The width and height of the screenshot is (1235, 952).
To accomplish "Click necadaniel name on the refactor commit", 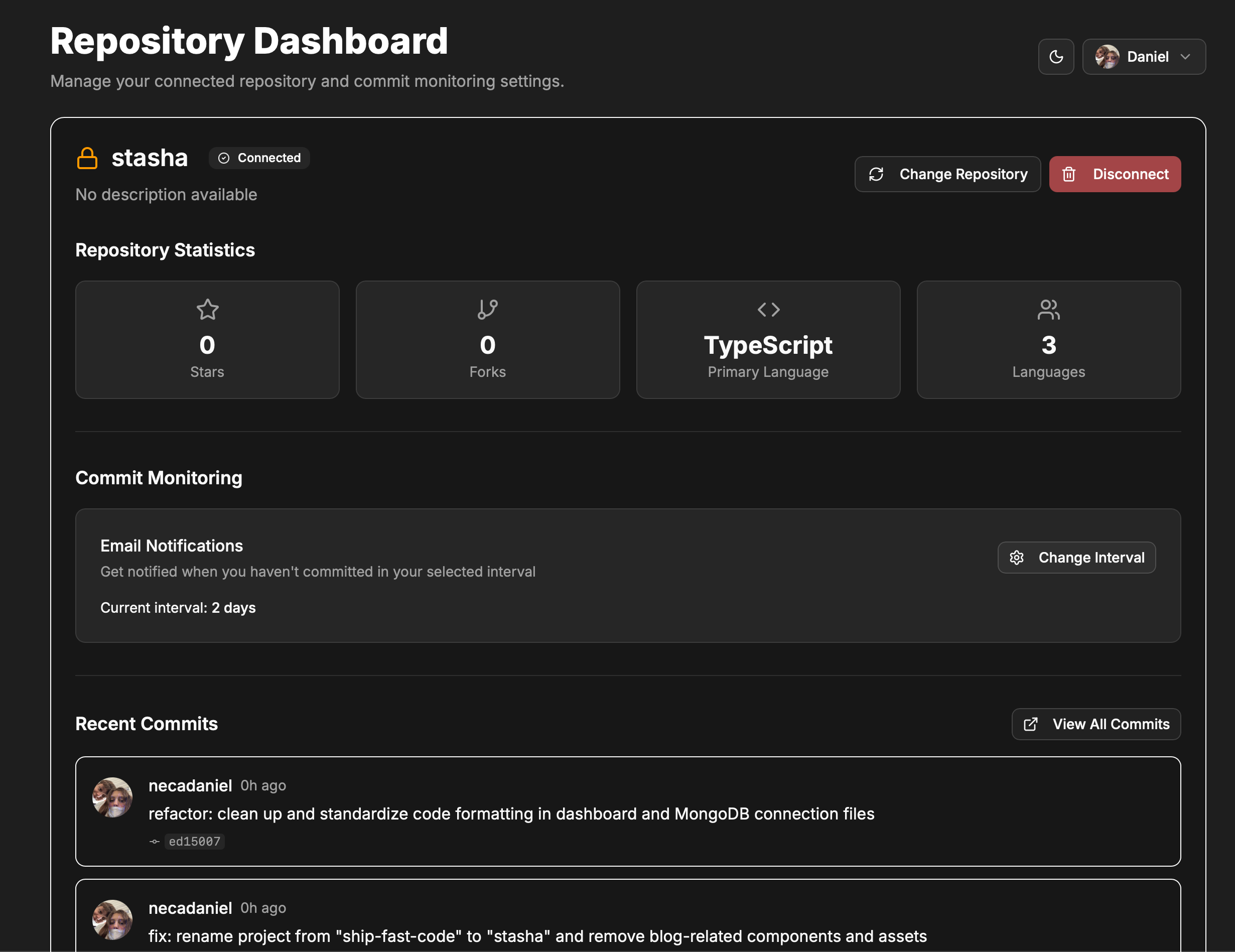I will tap(190, 786).
